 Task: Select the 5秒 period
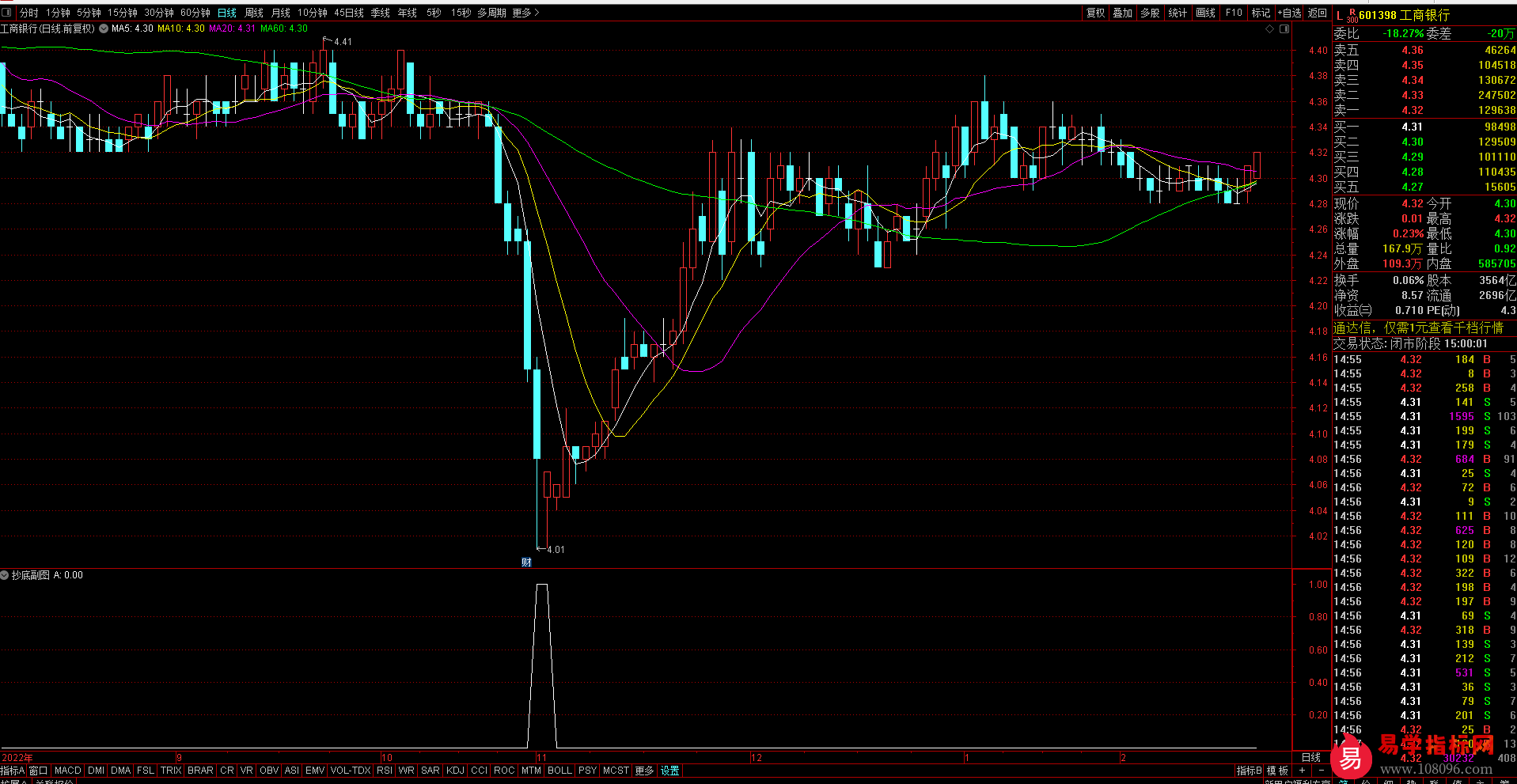[434, 13]
